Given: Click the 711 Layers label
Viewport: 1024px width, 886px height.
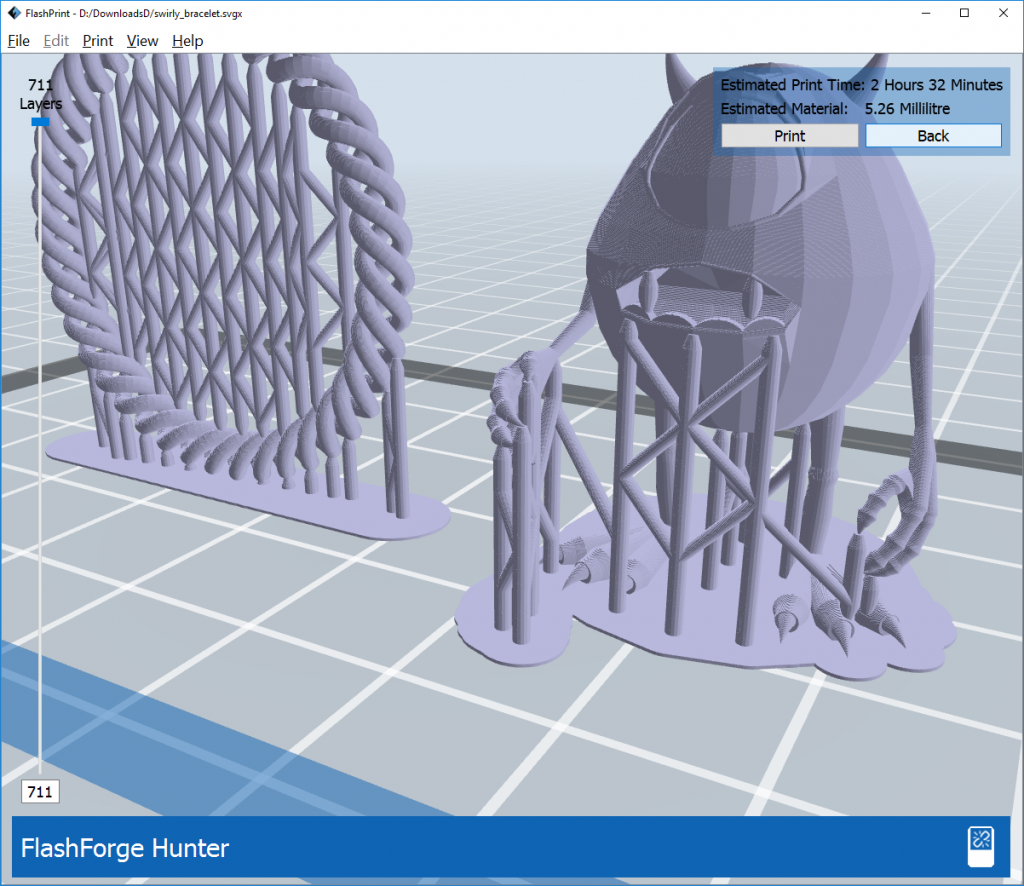Looking at the screenshot, I should (40, 94).
